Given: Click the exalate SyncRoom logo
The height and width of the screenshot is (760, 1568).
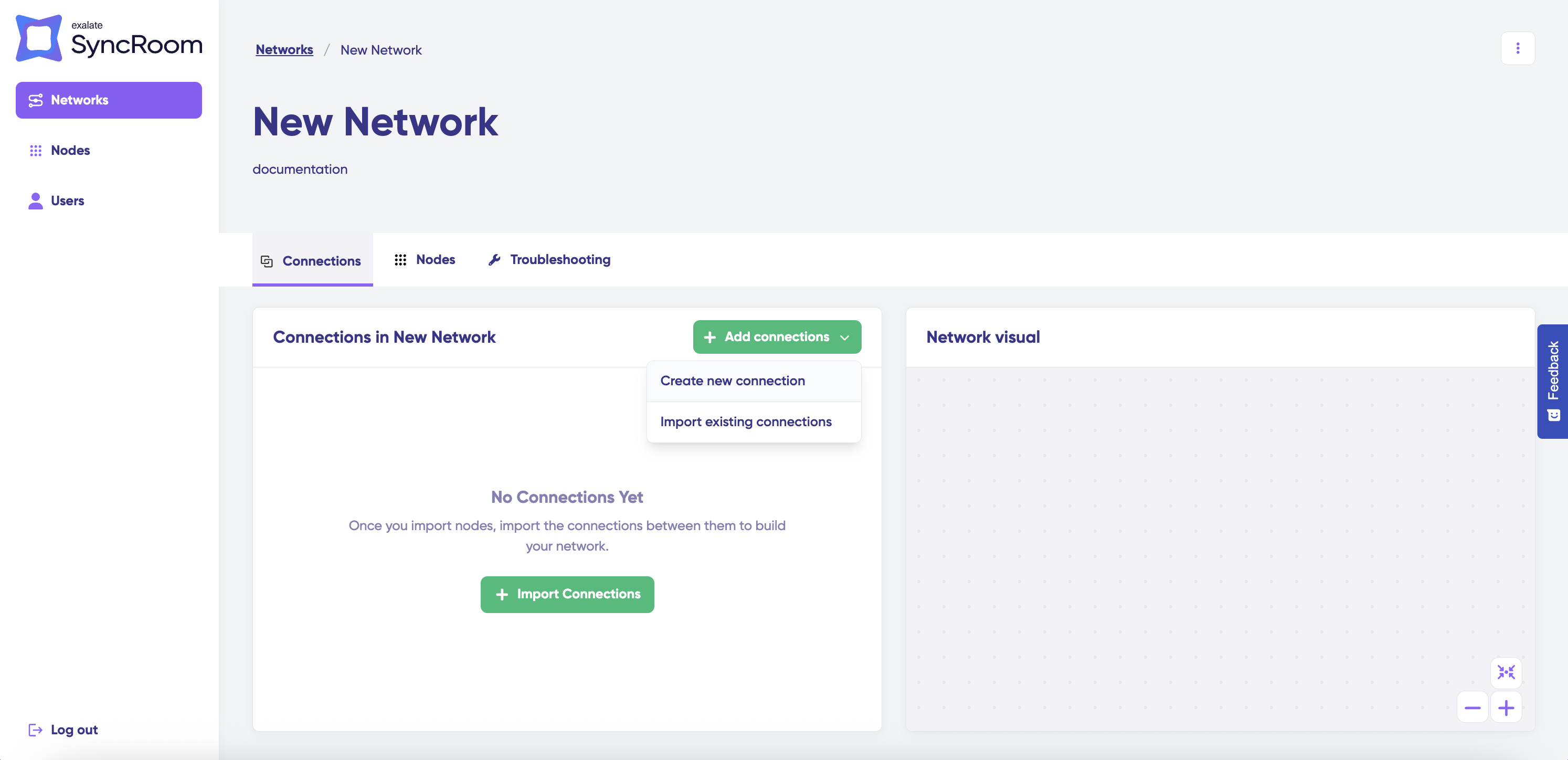Looking at the screenshot, I should [x=108, y=39].
